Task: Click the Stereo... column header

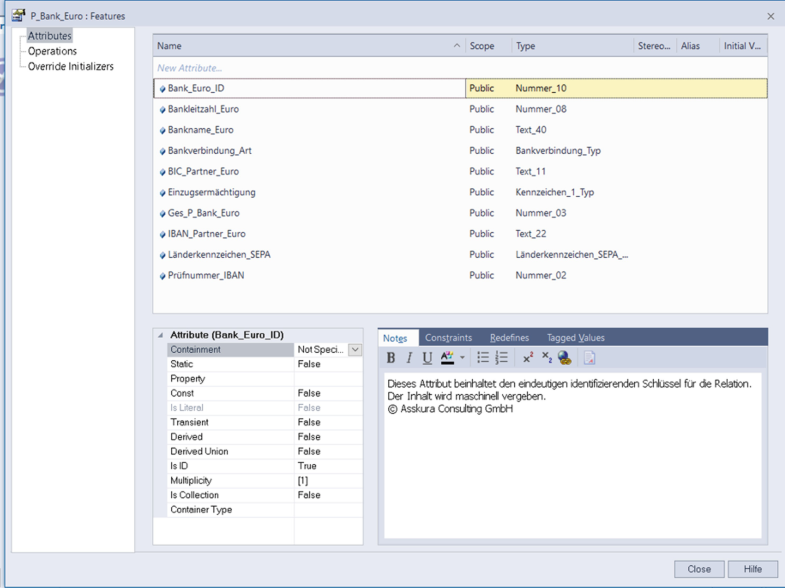Action: pyautogui.click(x=655, y=46)
